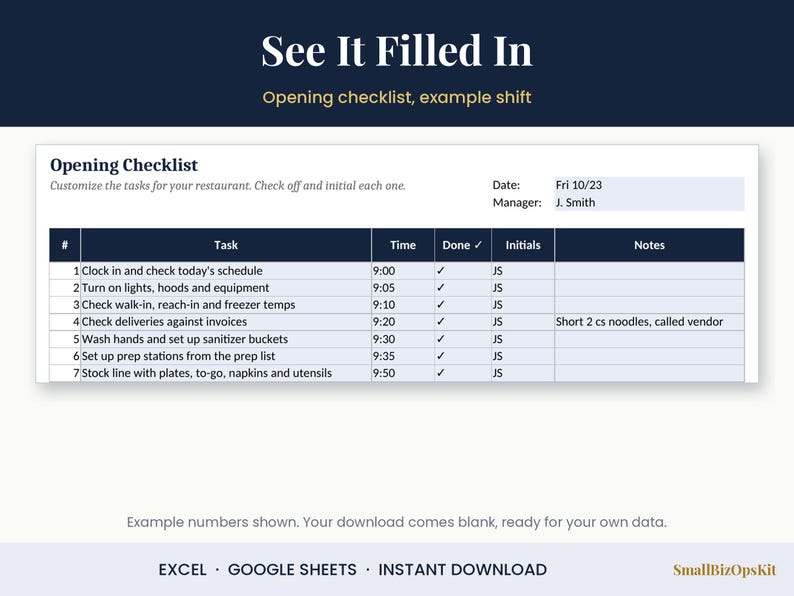Click the 9:30 time cell
This screenshot has height=596, width=794.
coord(403,339)
